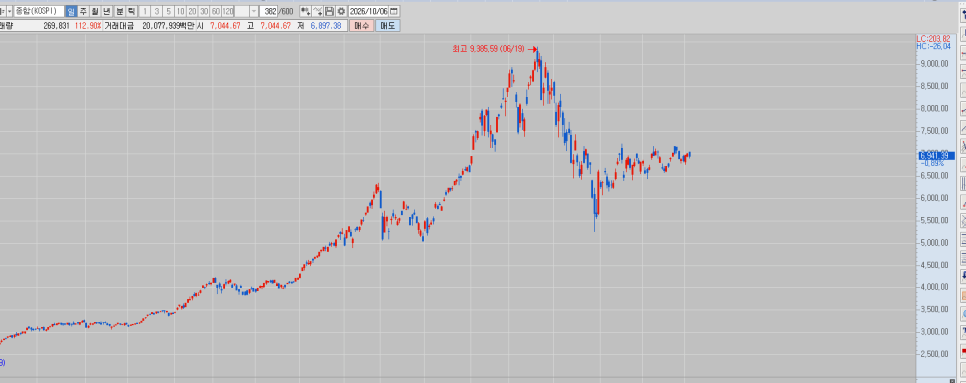Switch to the 틱 (tick) chart
The image size is (966, 383).
pyautogui.click(x=131, y=11)
